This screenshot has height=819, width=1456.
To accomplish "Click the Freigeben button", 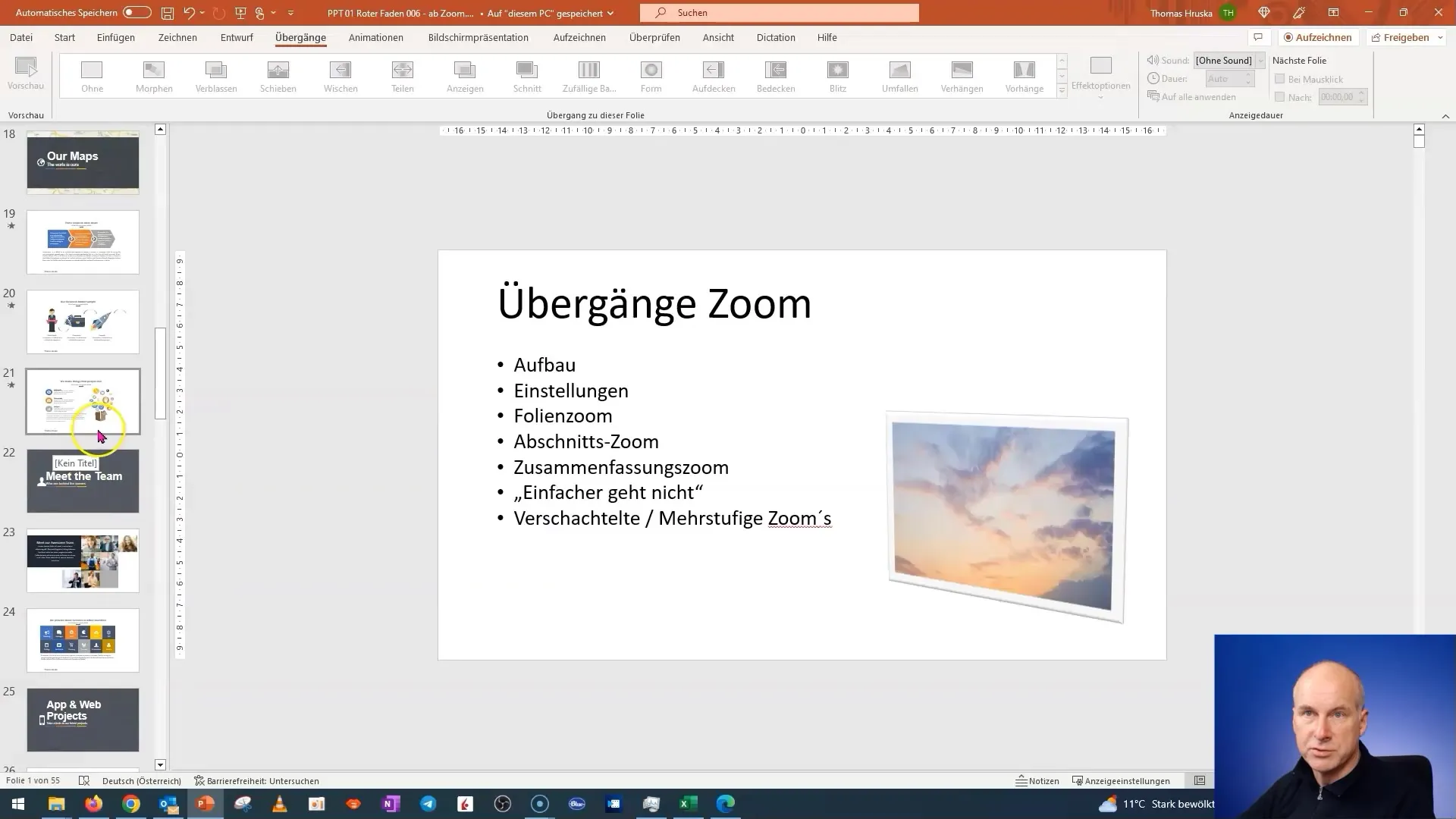I will [1406, 37].
